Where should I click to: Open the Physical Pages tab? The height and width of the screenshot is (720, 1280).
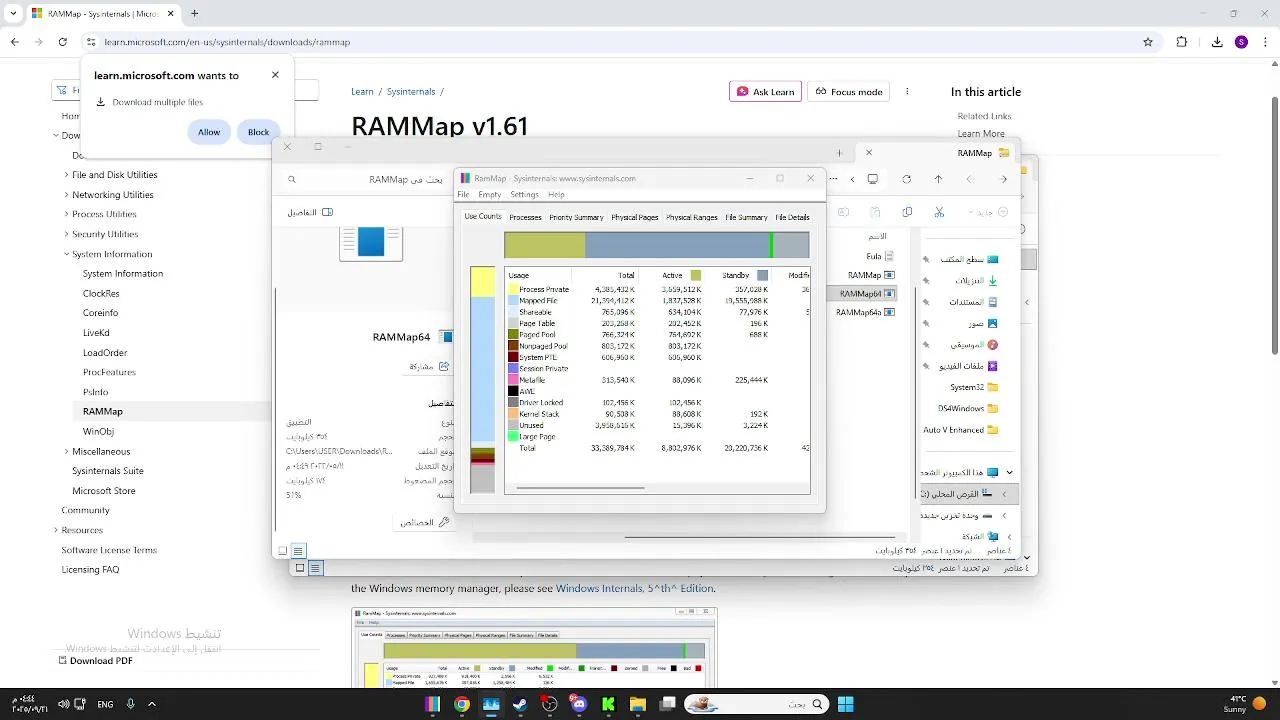point(635,217)
